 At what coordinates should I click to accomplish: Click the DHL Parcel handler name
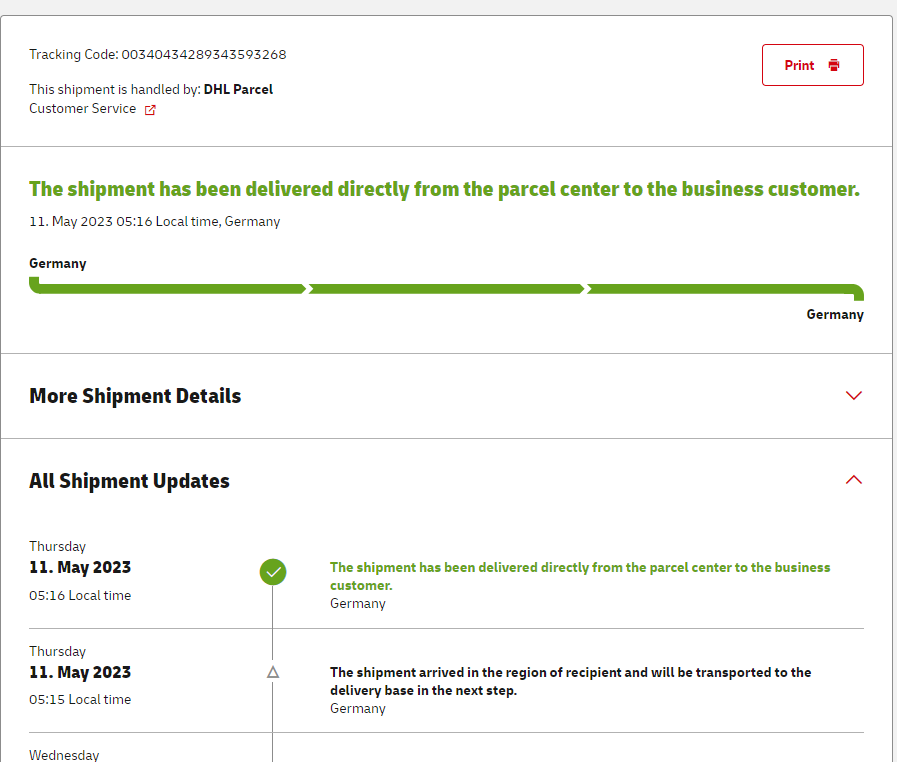click(x=238, y=89)
